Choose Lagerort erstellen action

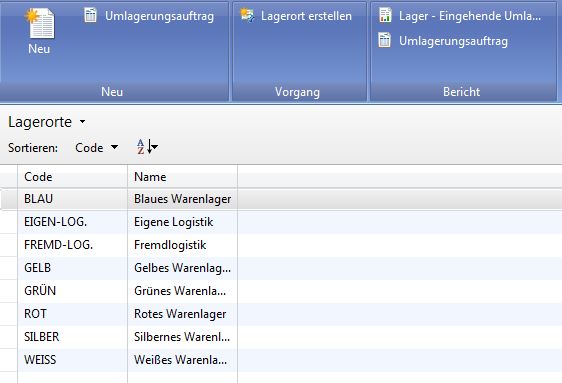pos(306,16)
